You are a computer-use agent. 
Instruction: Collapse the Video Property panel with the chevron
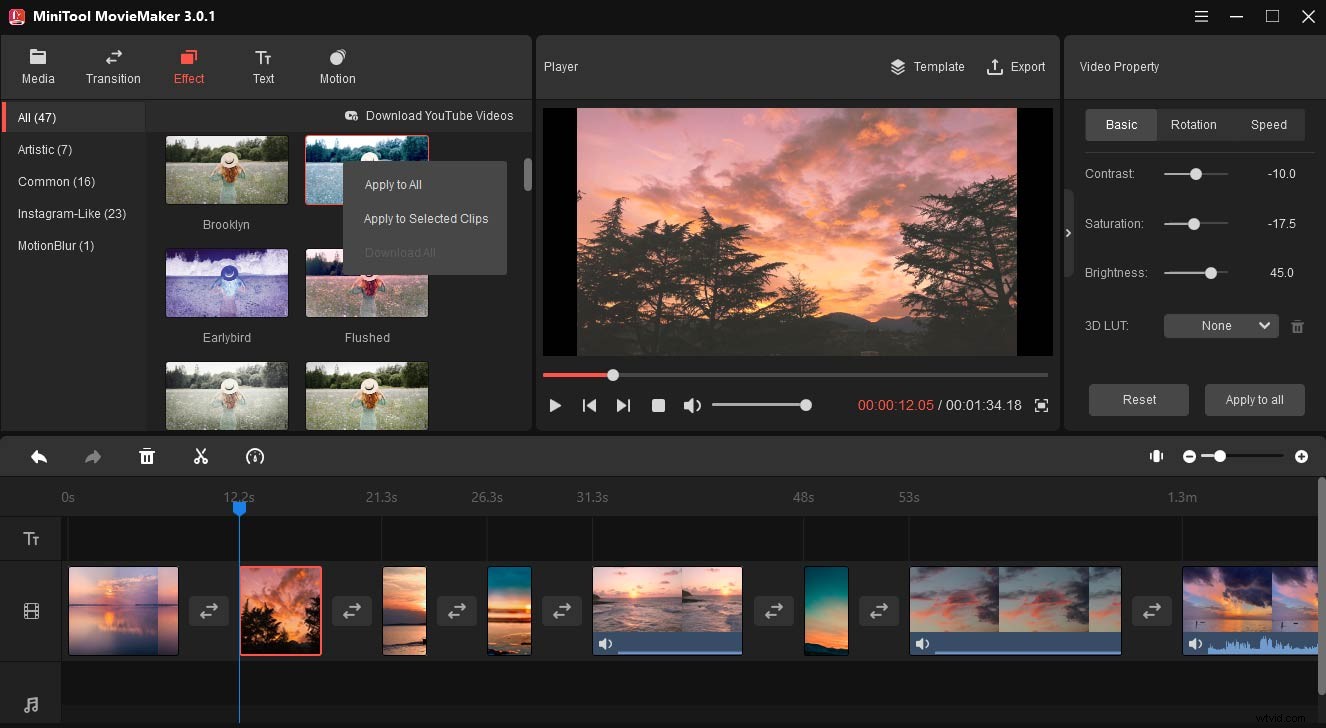[1068, 232]
